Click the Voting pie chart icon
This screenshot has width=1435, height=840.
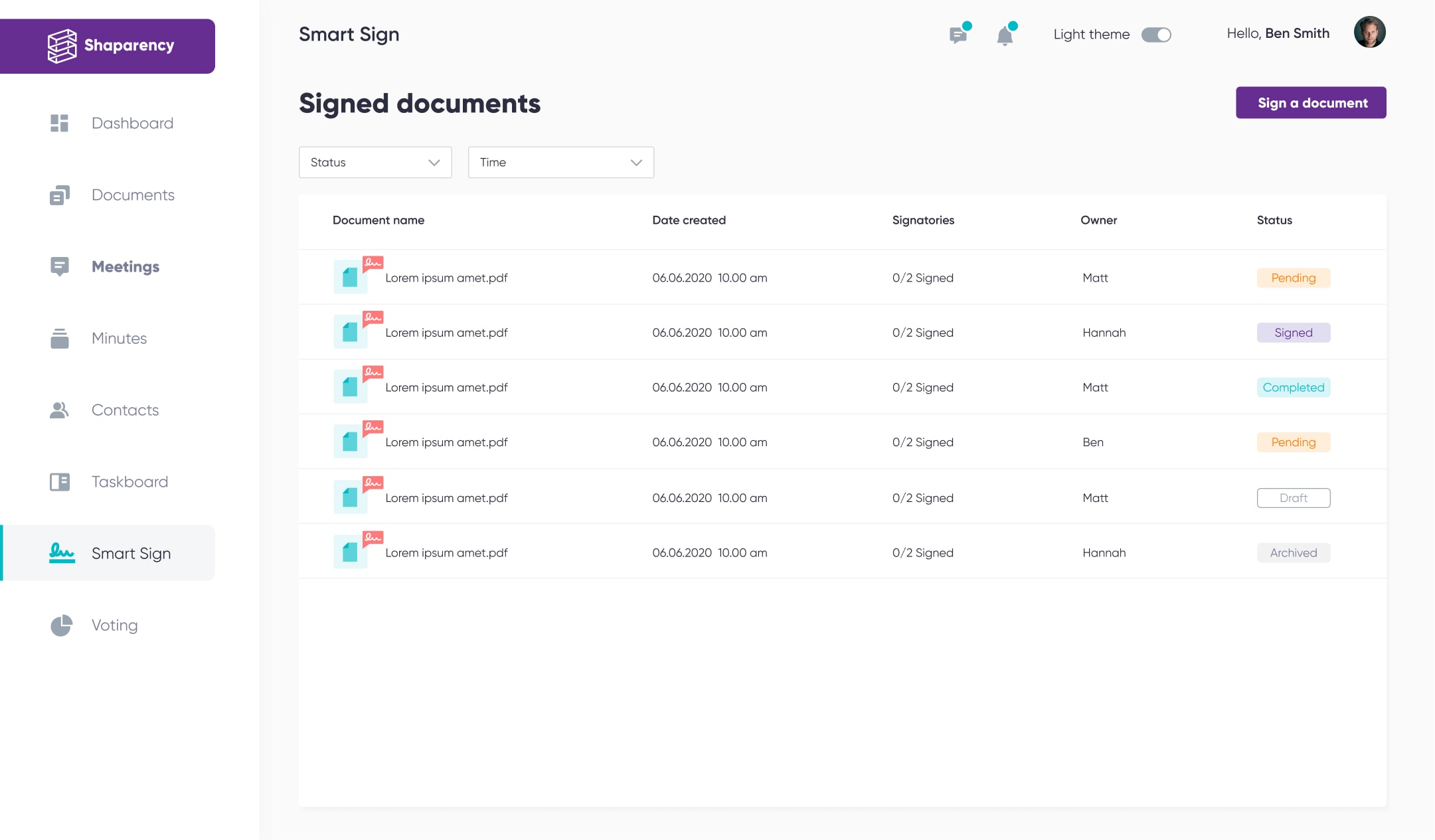tap(61, 626)
